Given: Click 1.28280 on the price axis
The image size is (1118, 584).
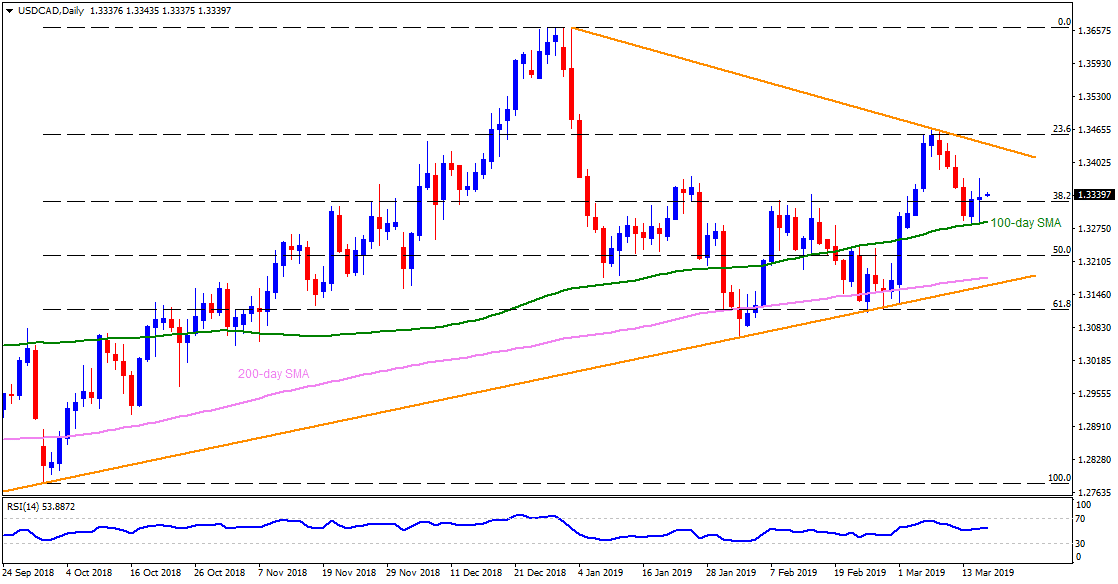Looking at the screenshot, I should (1096, 460).
